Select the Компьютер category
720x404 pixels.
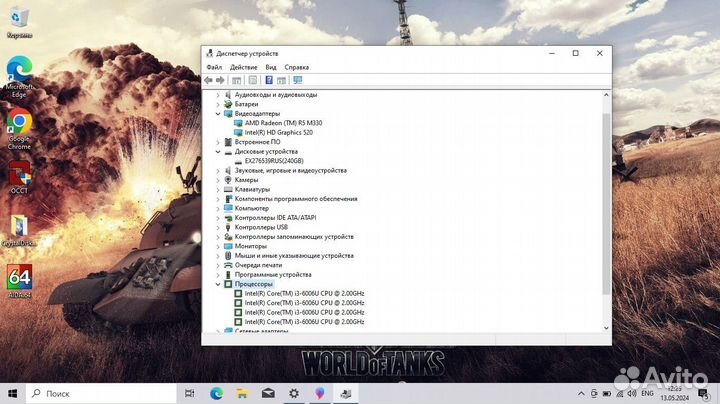(x=252, y=208)
